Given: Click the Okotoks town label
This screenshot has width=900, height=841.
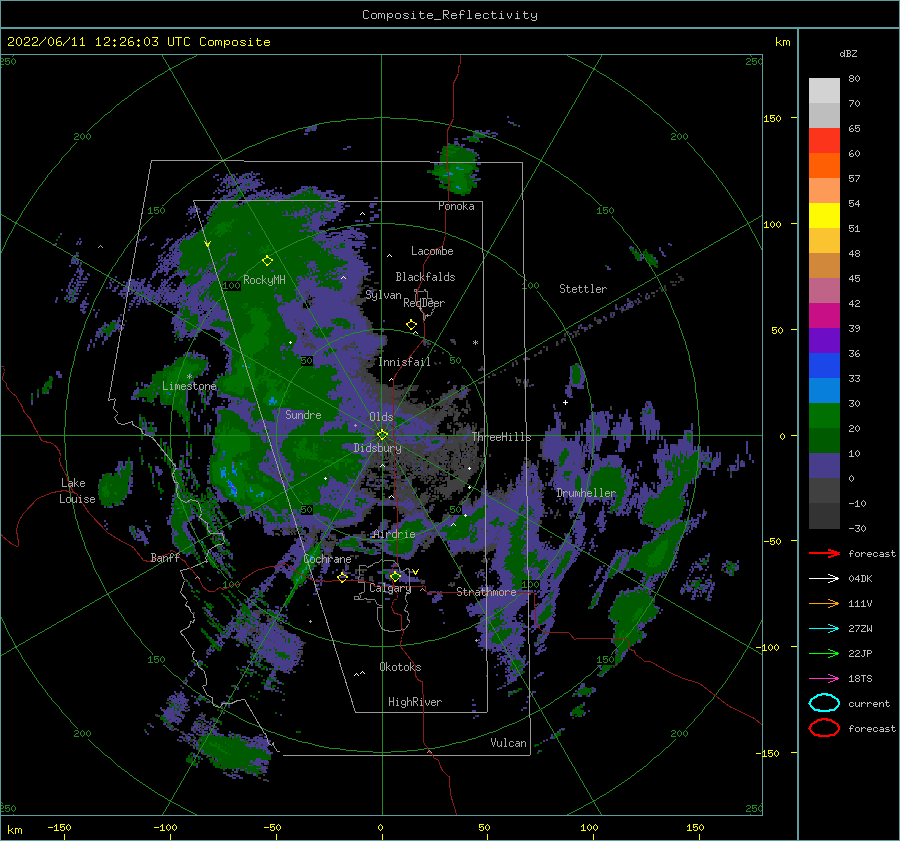Looking at the screenshot, I should coord(400,668).
